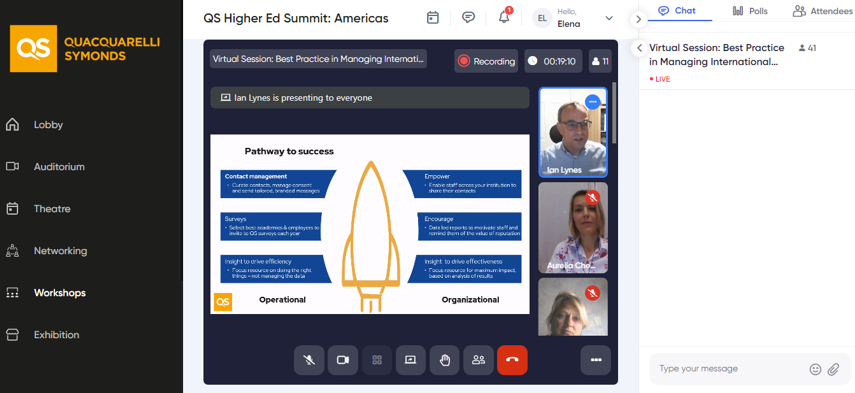The width and height of the screenshot is (855, 393).
Task: Select Aurelia's video thumbnail
Action: point(573,228)
